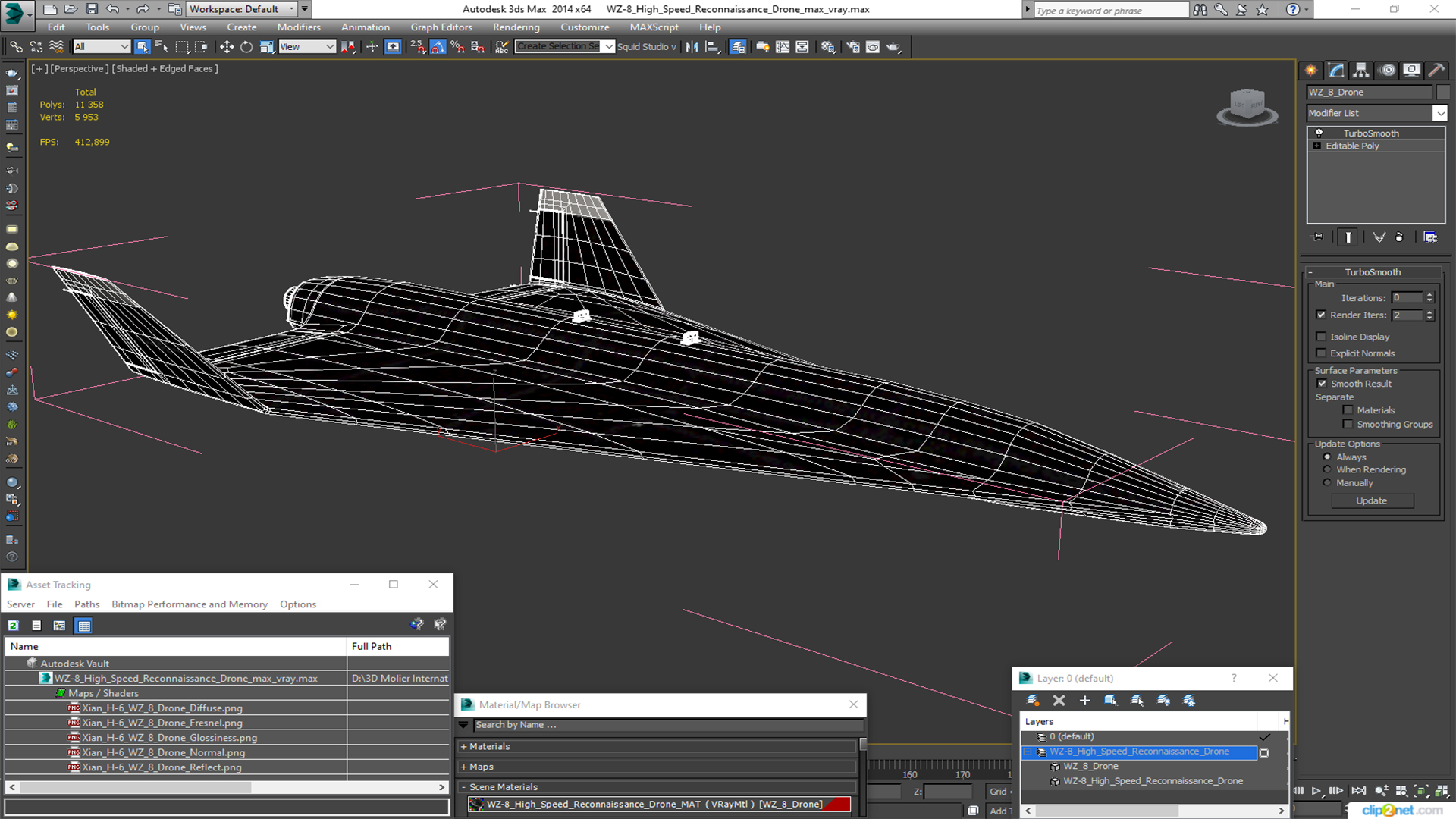Click Add Selected Objects plus icon in Layer window
This screenshot has height=819, width=1456.
pos(1084,701)
